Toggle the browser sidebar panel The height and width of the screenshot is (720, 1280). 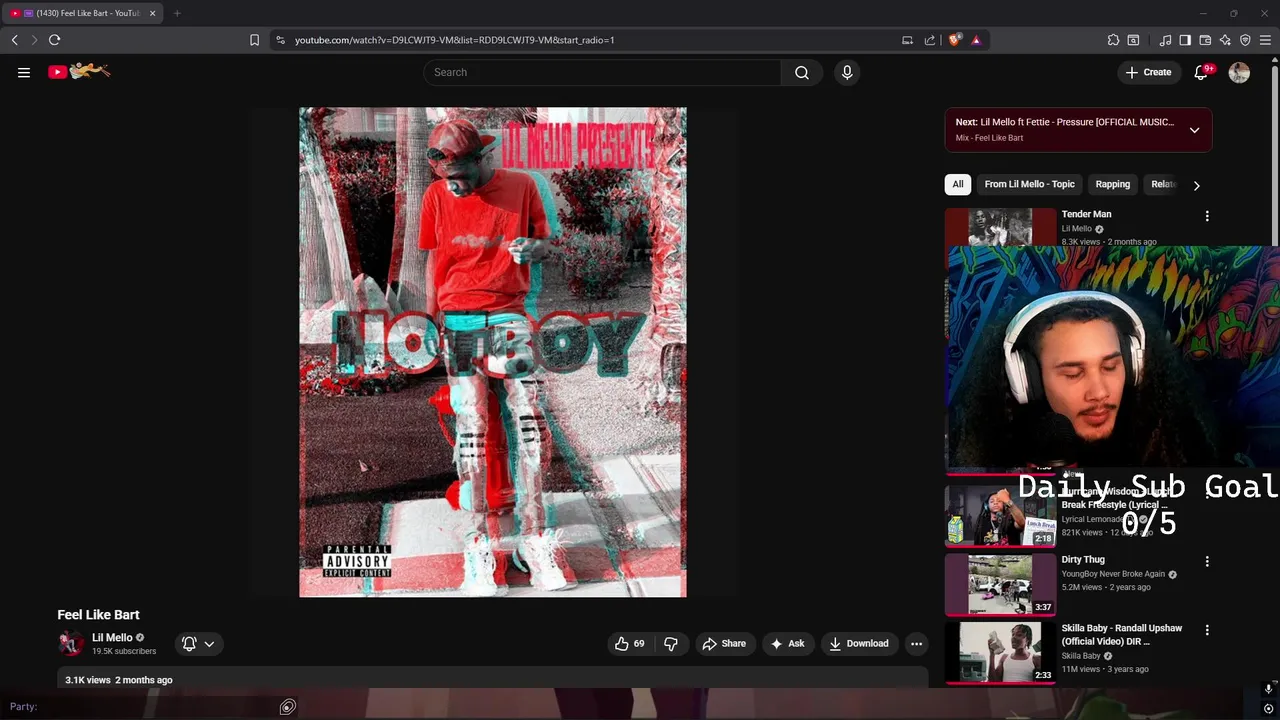(x=1185, y=40)
